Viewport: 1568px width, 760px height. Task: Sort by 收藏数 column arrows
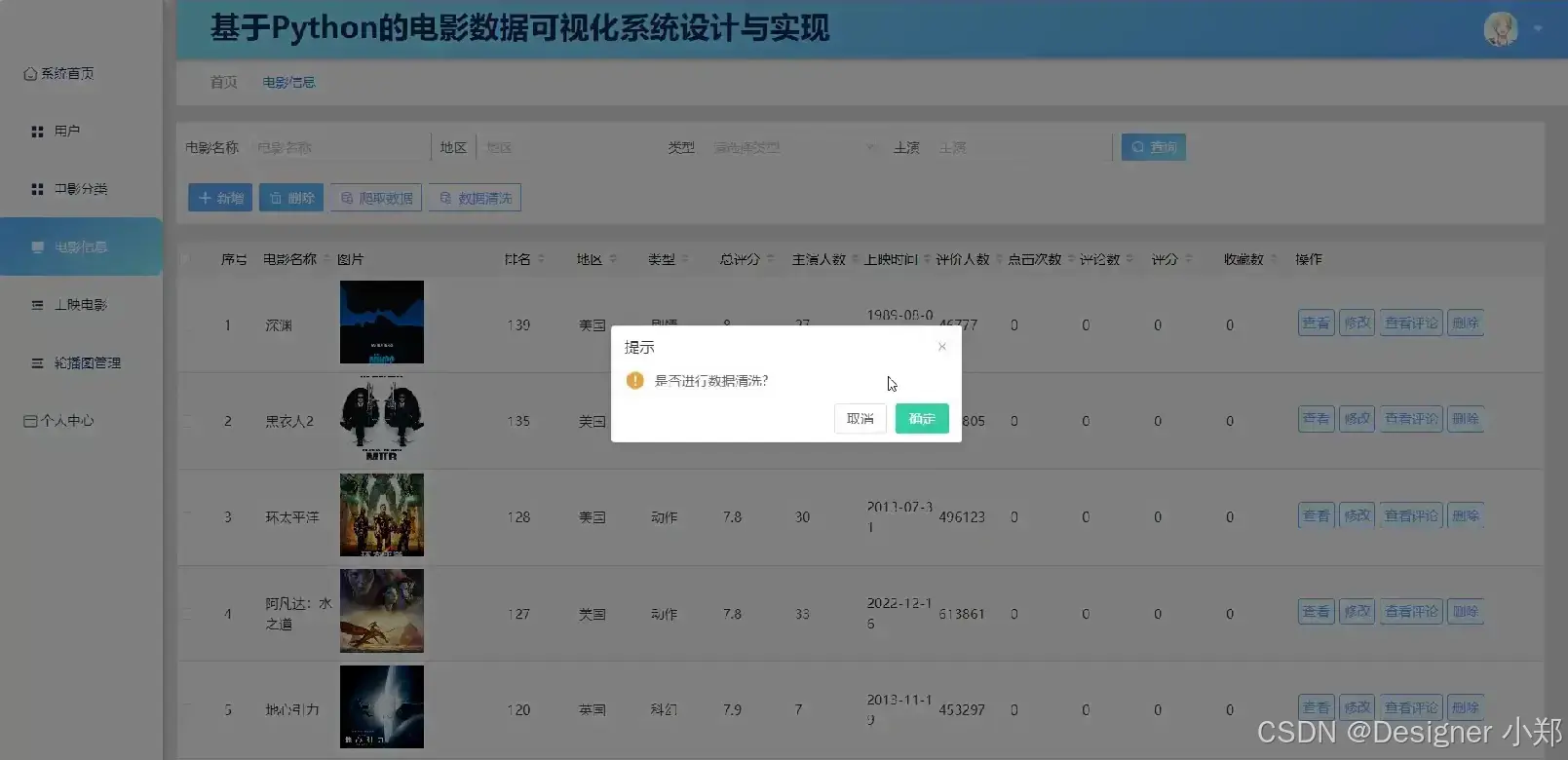click(1274, 259)
